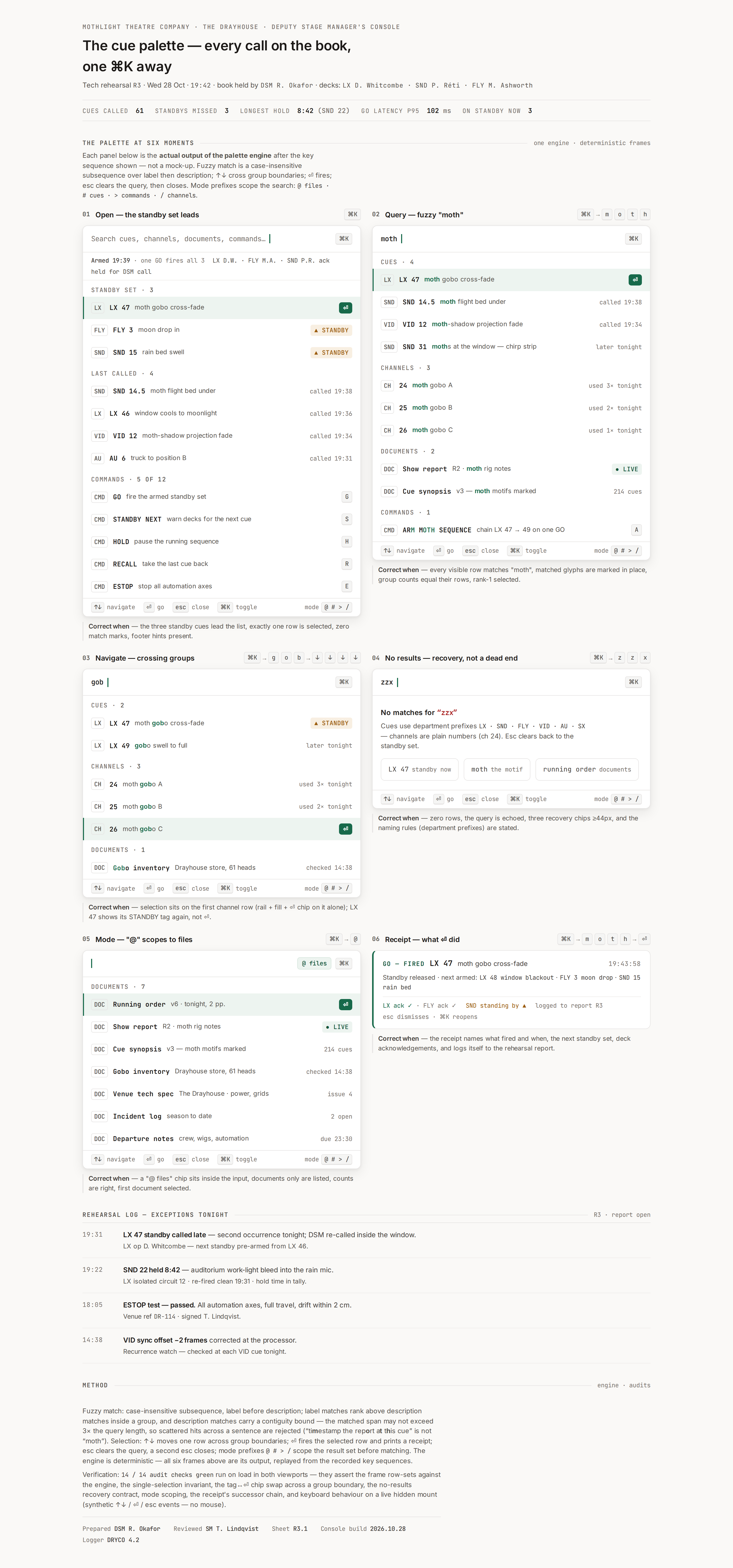Open 'Venue tech spec' document row
This screenshot has width=733, height=1568.
tap(222, 1094)
